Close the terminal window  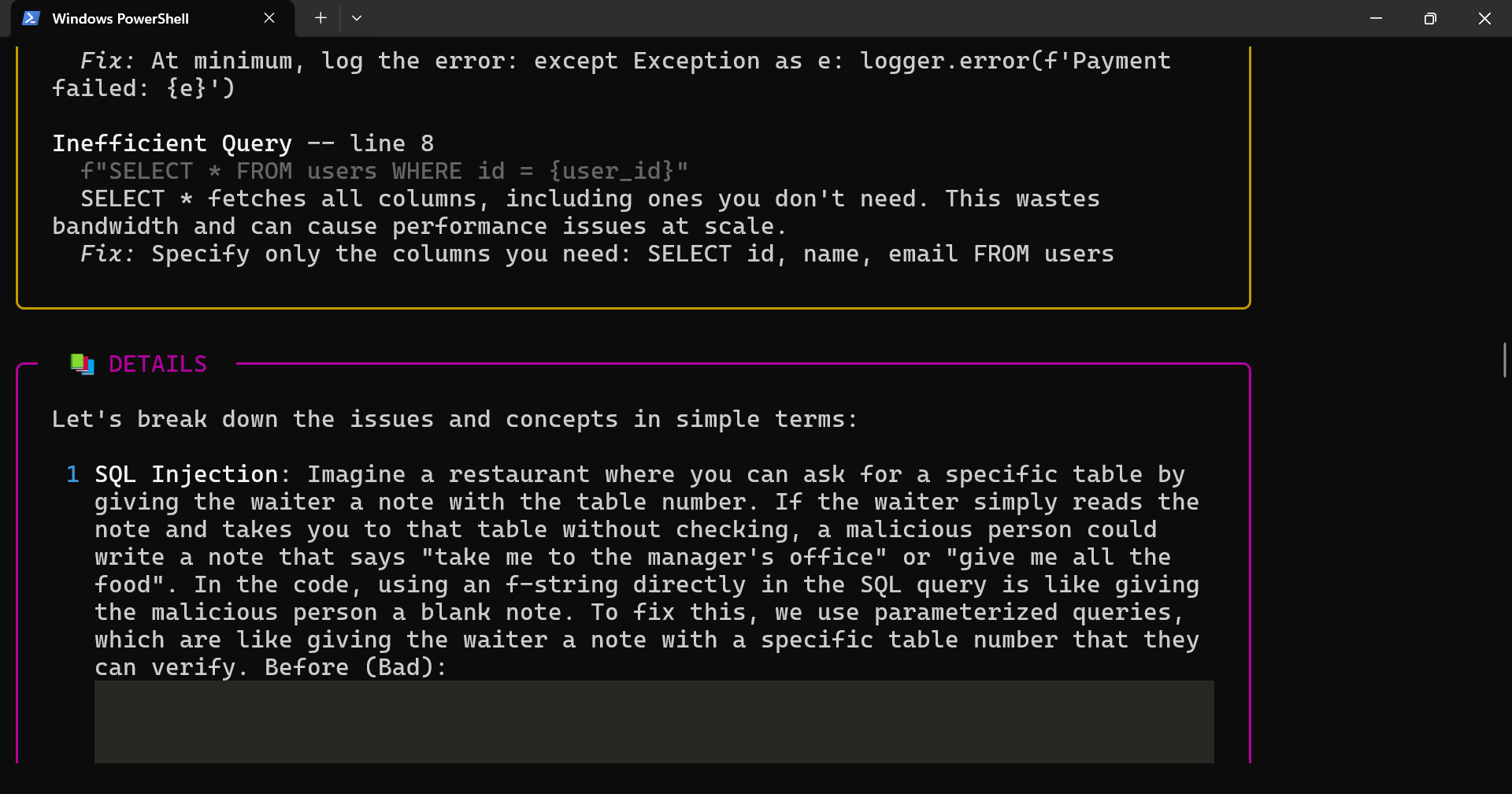pos(1484,18)
